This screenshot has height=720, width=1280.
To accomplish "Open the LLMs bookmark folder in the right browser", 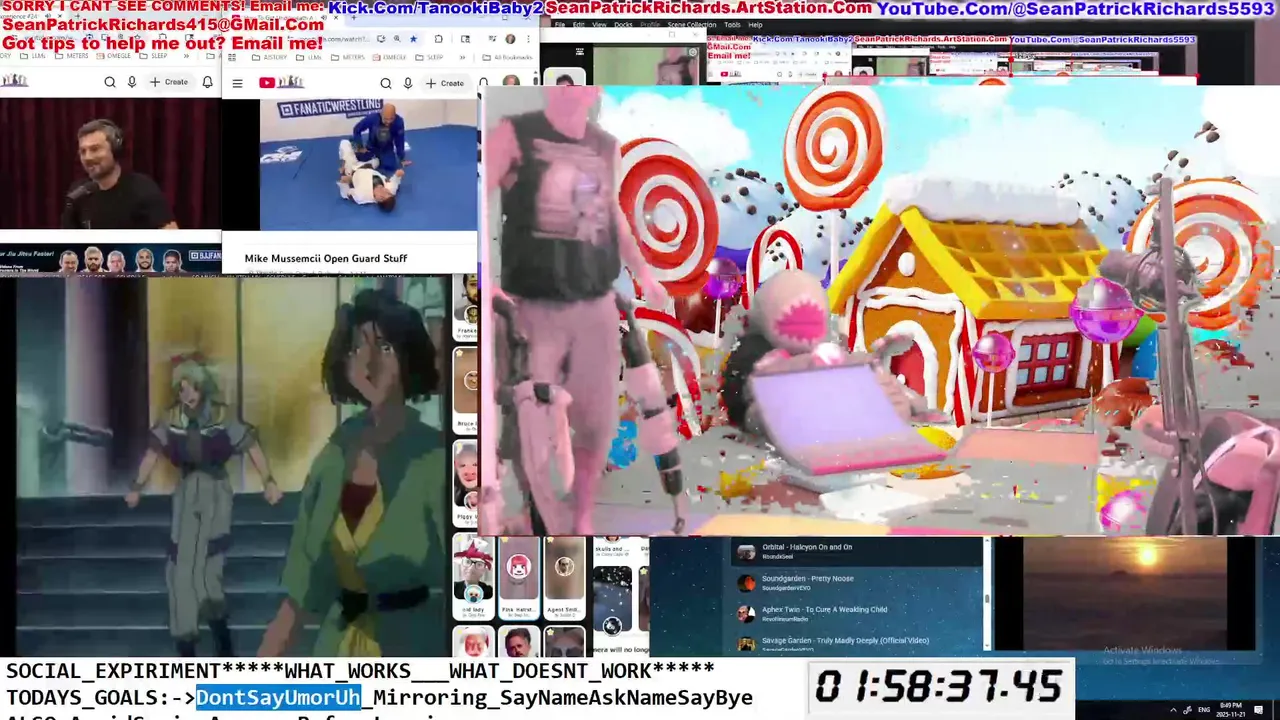I will 309,57.
